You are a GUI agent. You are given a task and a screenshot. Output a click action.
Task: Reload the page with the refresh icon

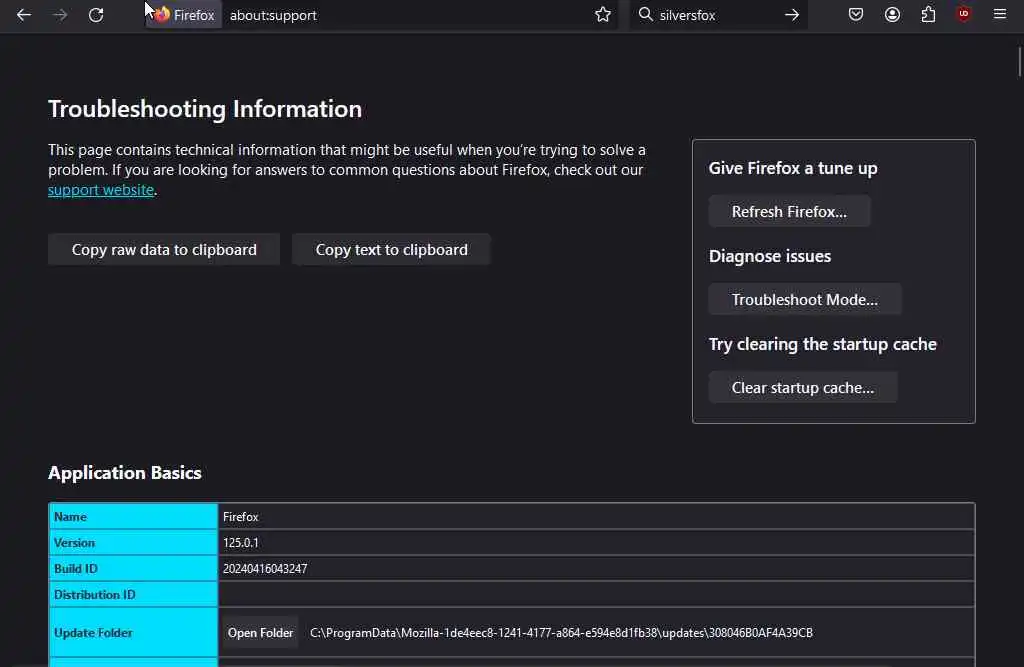[96, 14]
